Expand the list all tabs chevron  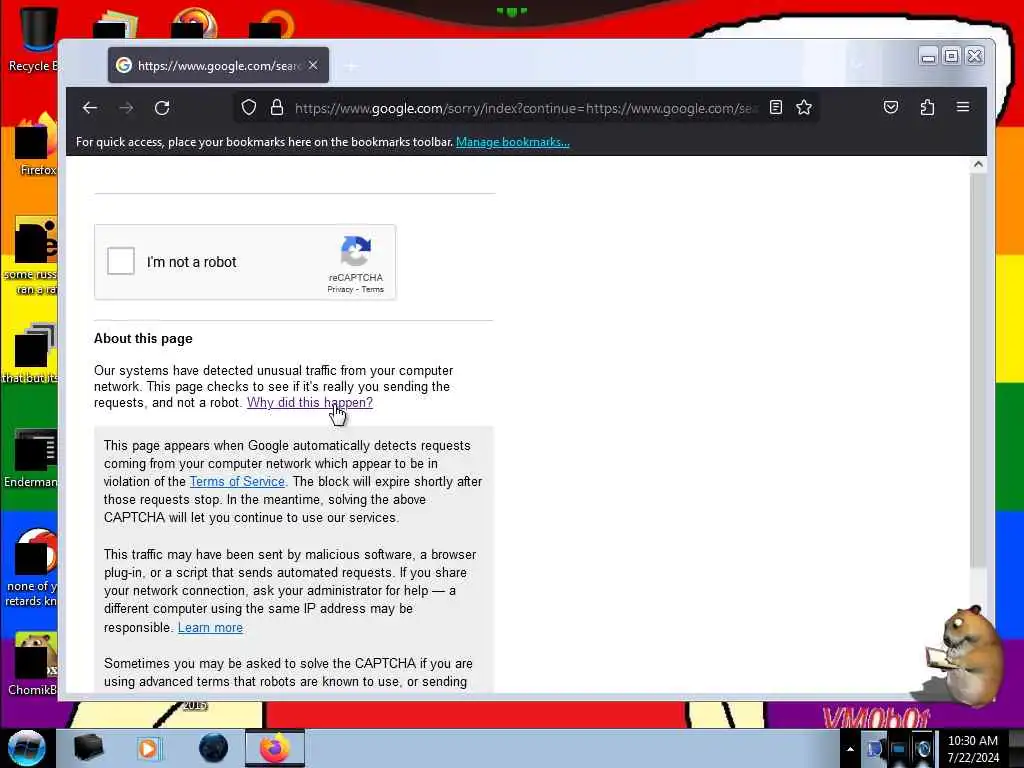coord(857,65)
